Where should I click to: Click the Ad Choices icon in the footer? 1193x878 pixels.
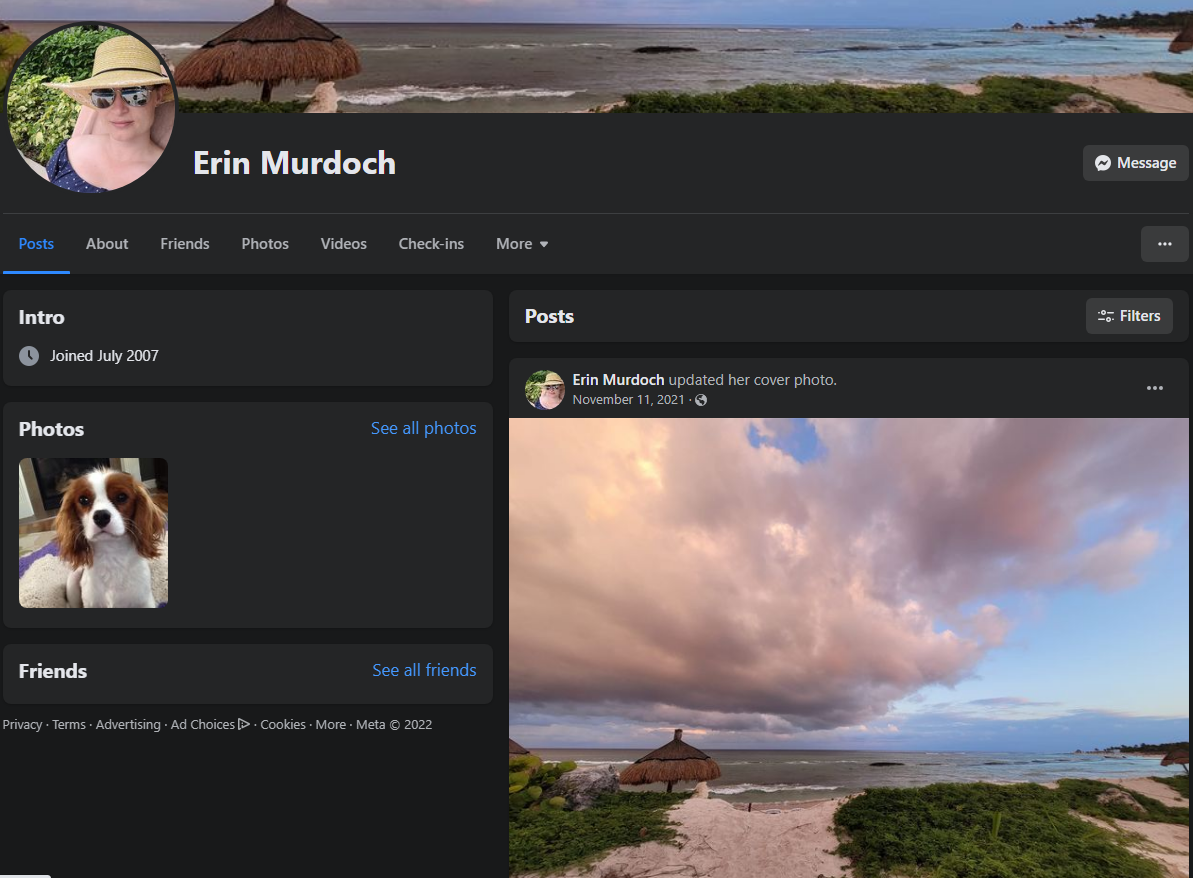coord(243,724)
